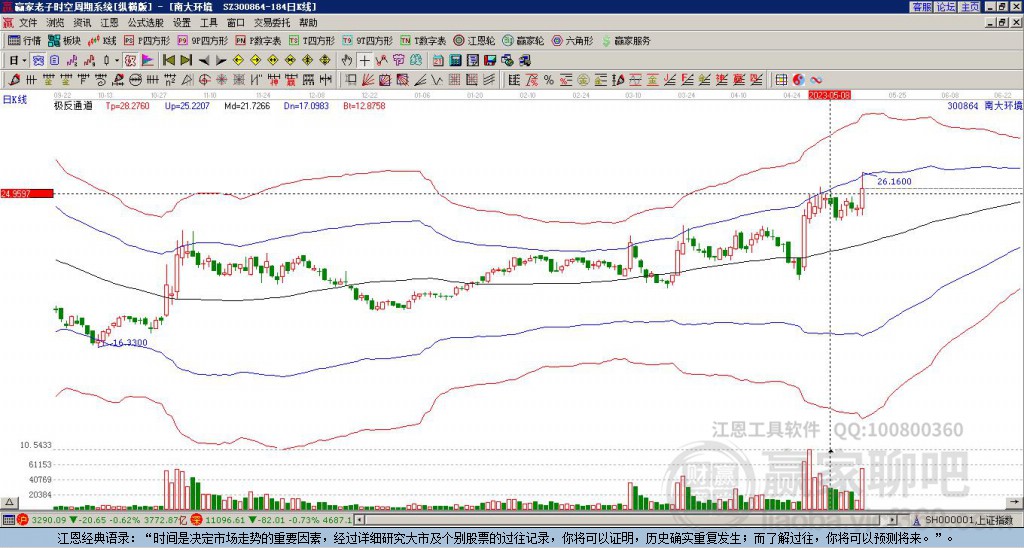Image resolution: width=1024 pixels, height=548 pixels.
Task: Open the 论坛 forum link
Action: click(946, 7)
